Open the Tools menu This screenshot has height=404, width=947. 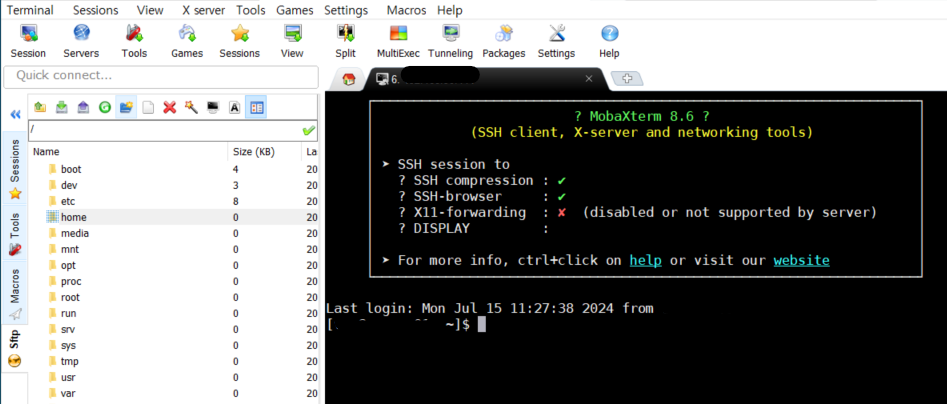point(251,10)
